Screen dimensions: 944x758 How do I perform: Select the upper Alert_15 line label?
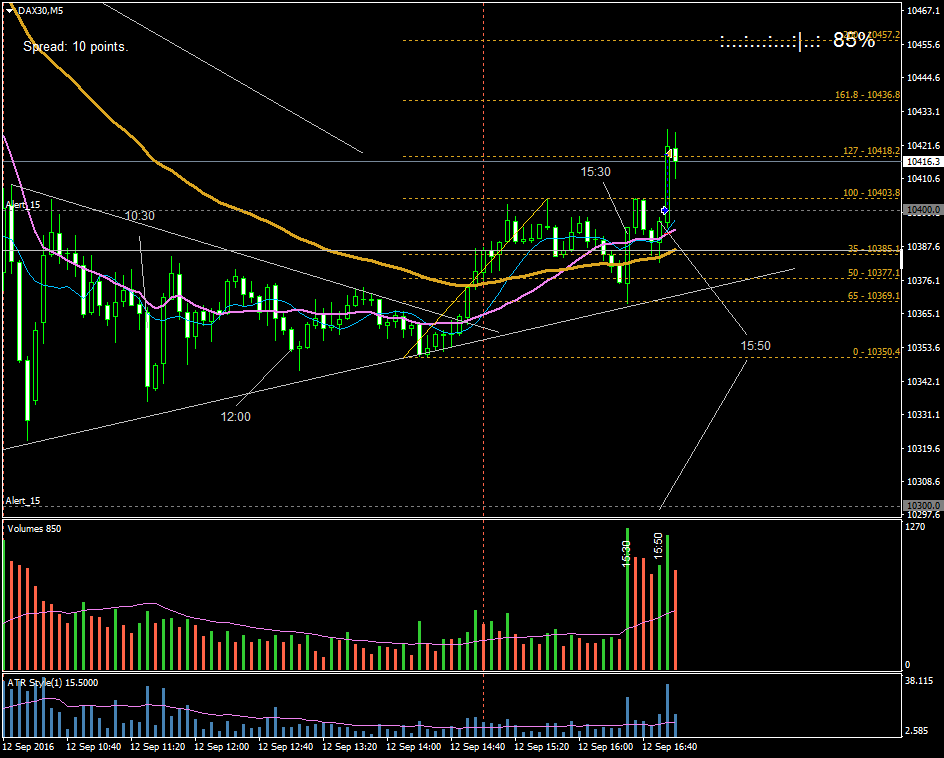tap(23, 205)
